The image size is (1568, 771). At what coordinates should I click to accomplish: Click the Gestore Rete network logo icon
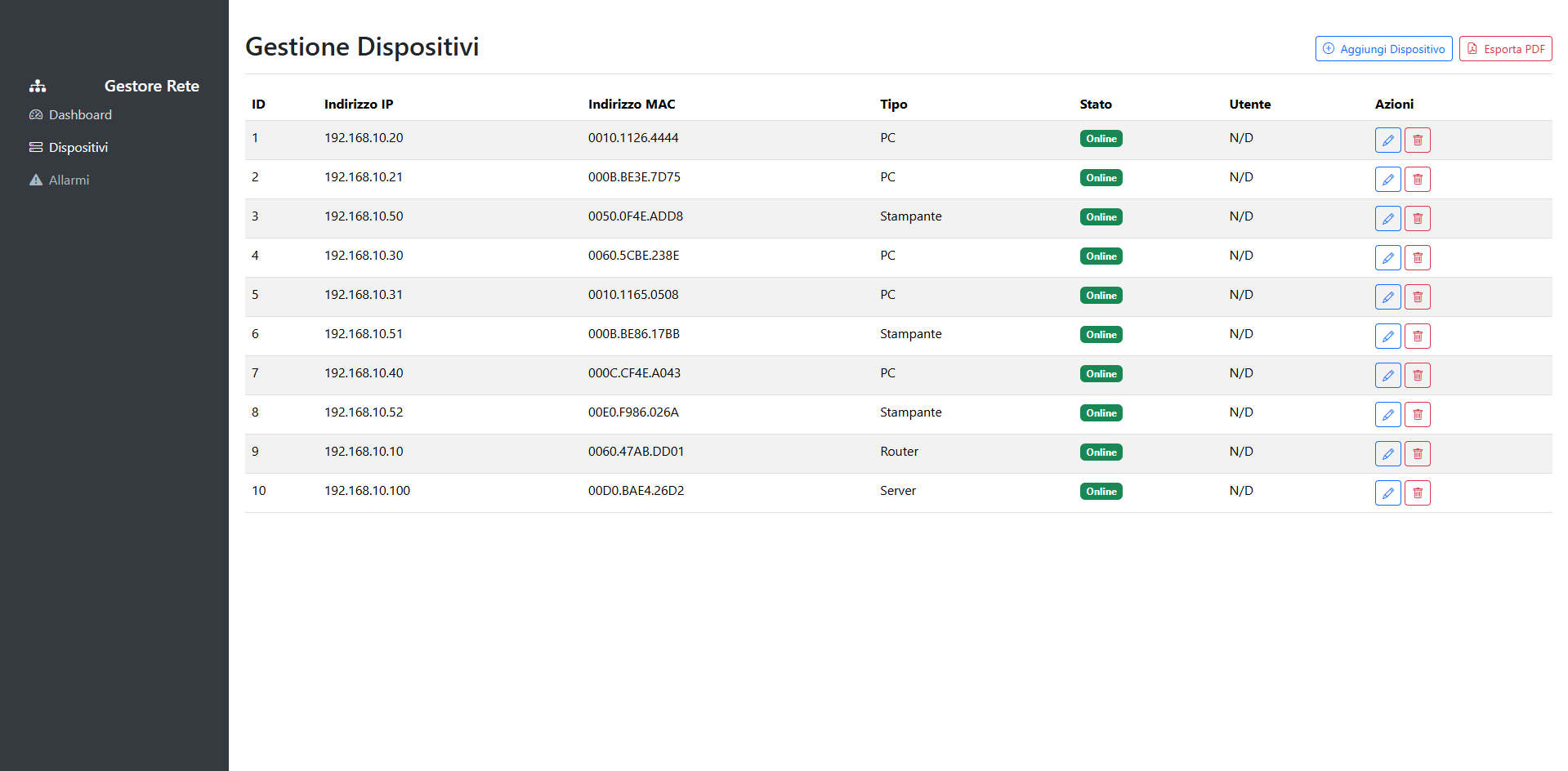point(38,86)
